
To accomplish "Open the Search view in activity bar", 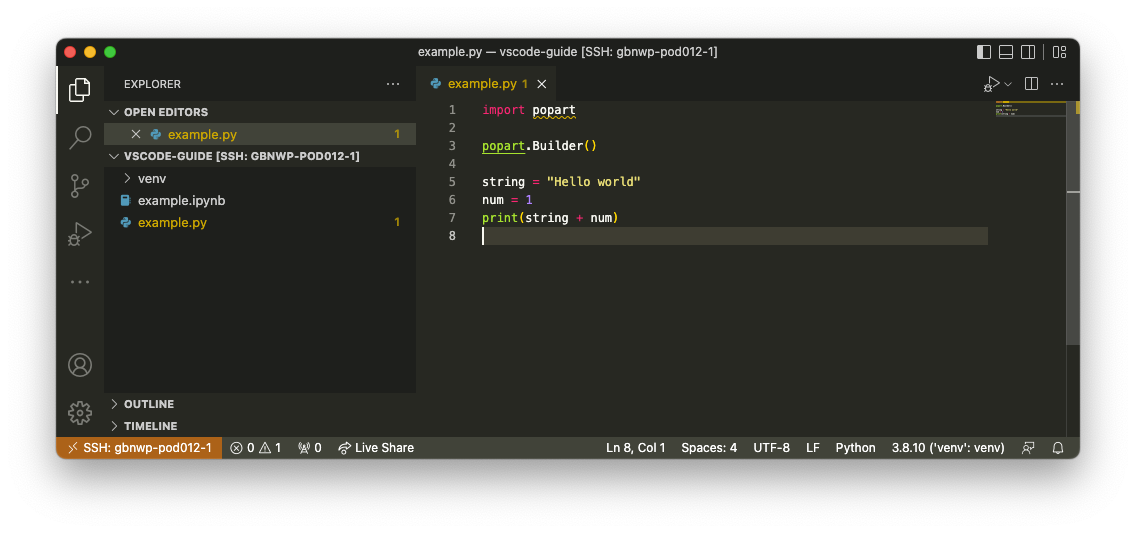I will click(x=80, y=137).
